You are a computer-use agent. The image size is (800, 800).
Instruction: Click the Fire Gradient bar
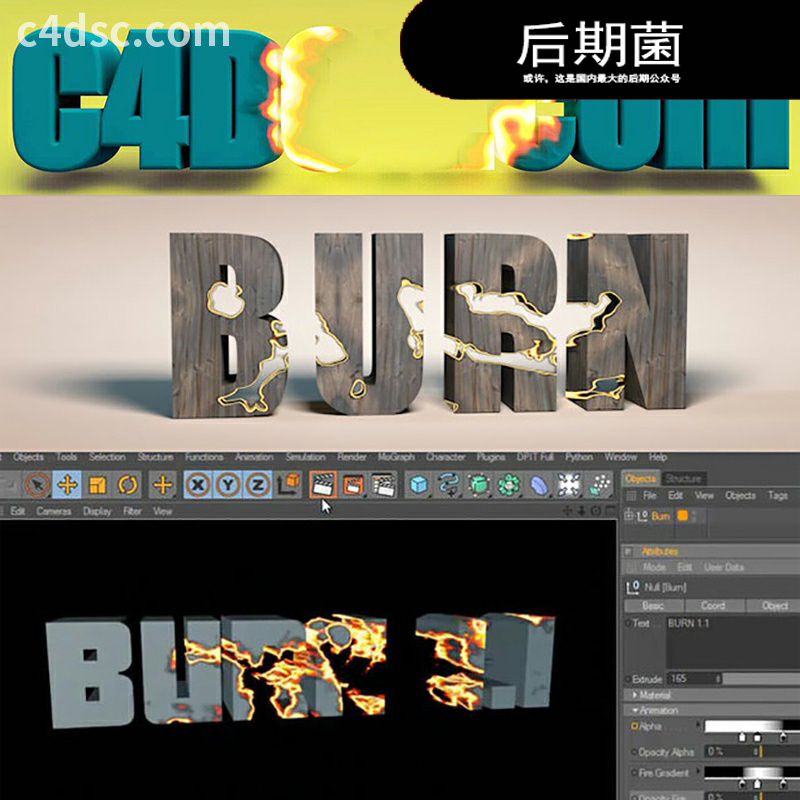click(752, 772)
